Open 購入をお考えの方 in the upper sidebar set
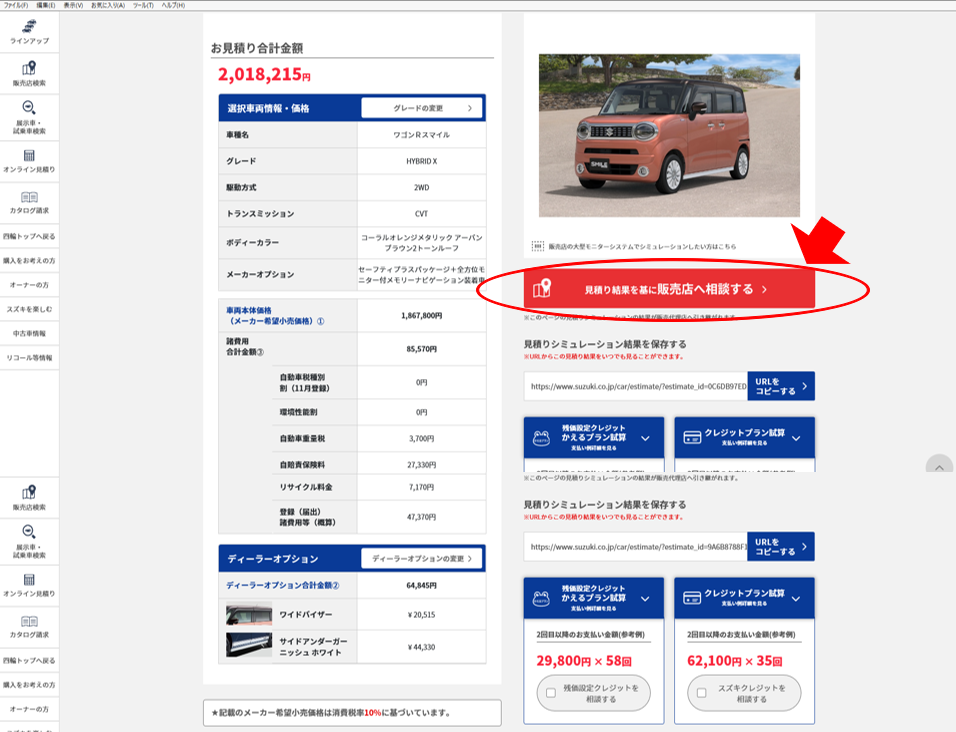 click(29, 261)
